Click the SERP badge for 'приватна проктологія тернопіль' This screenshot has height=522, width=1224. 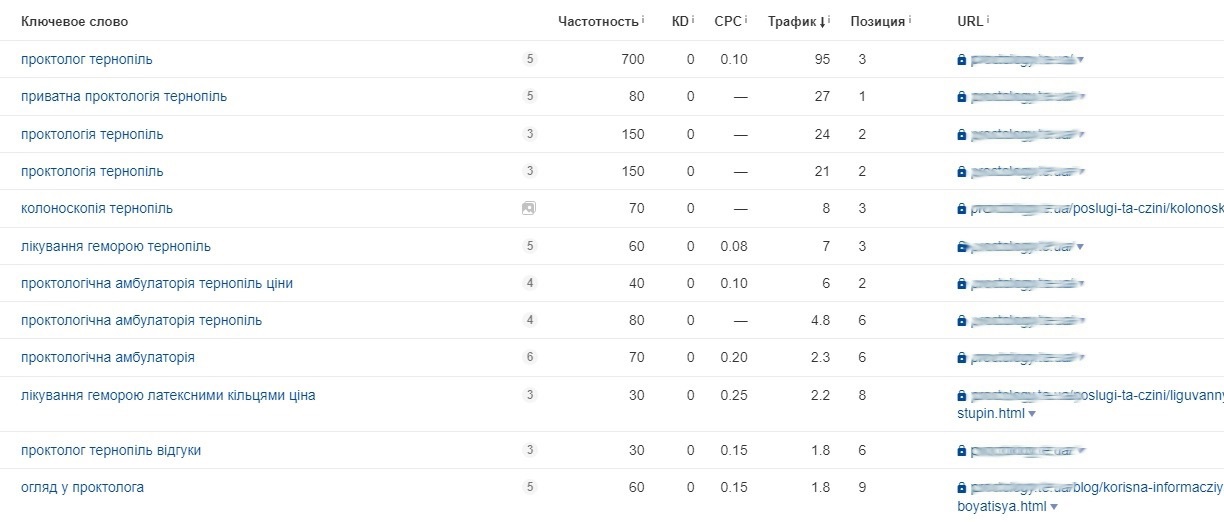pos(530,96)
